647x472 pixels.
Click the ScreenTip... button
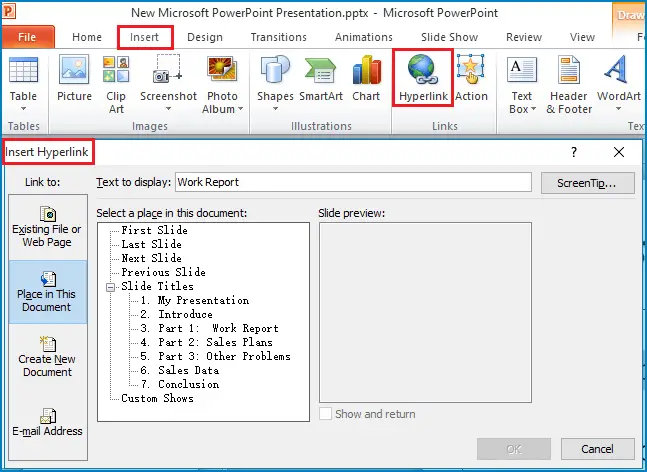pos(588,183)
